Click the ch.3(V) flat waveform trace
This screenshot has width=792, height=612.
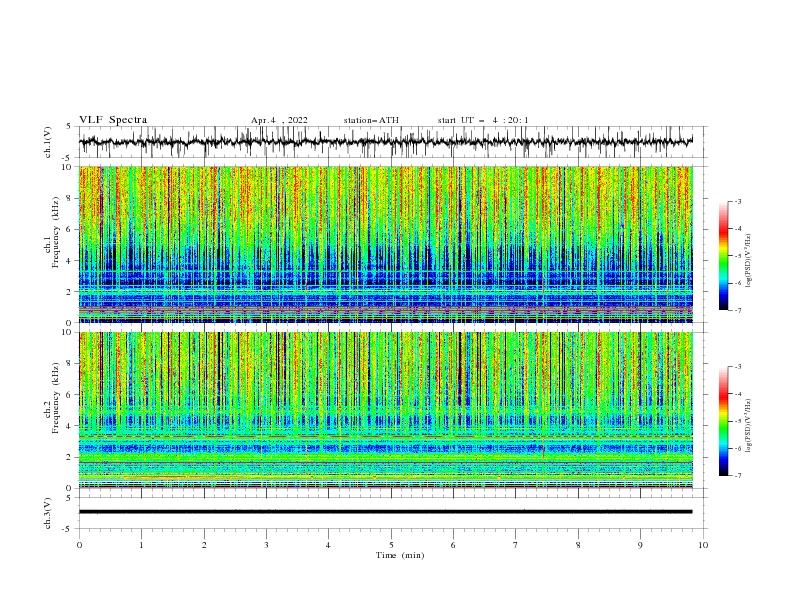(386, 512)
